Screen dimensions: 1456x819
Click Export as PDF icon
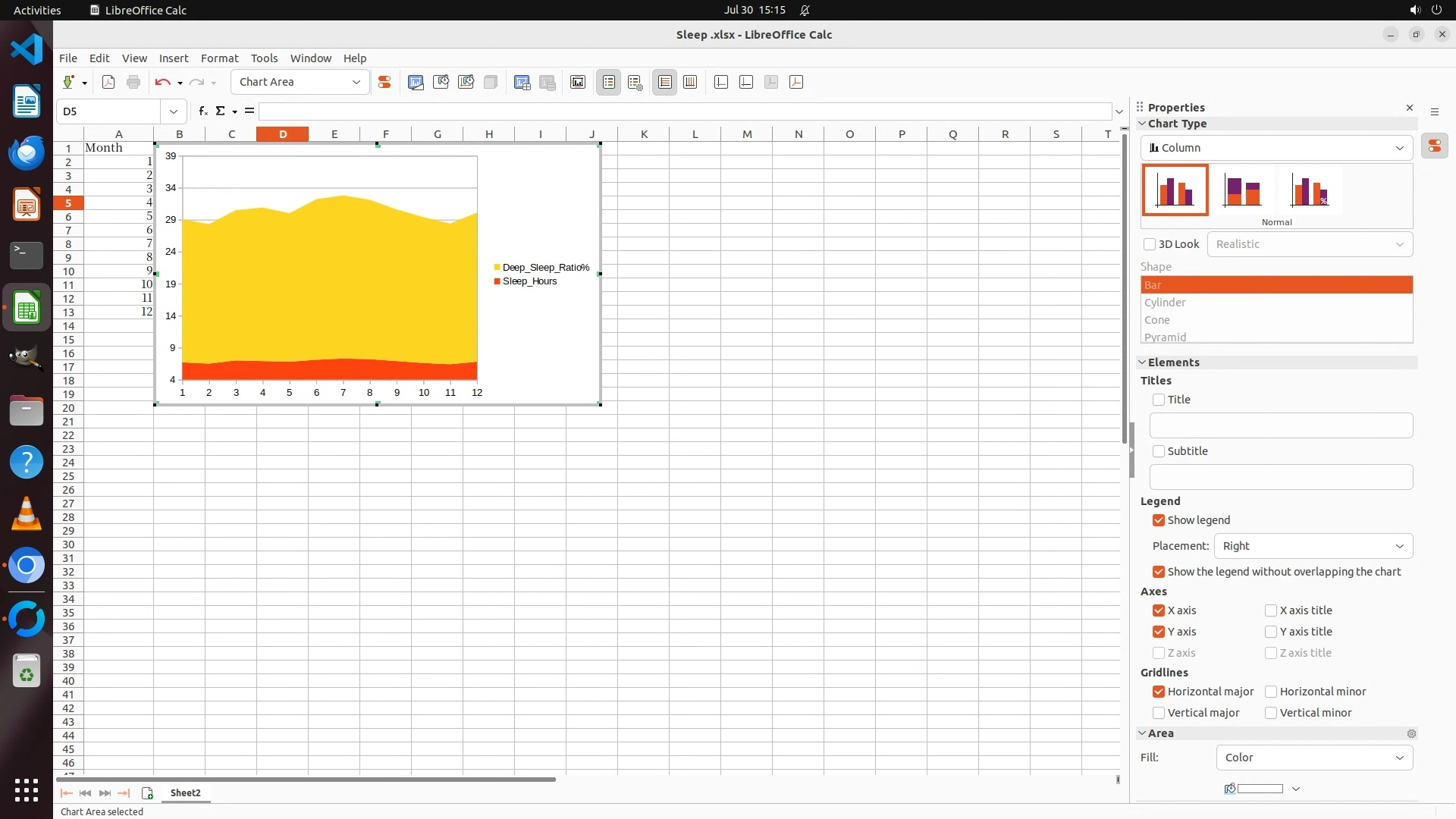(x=108, y=82)
